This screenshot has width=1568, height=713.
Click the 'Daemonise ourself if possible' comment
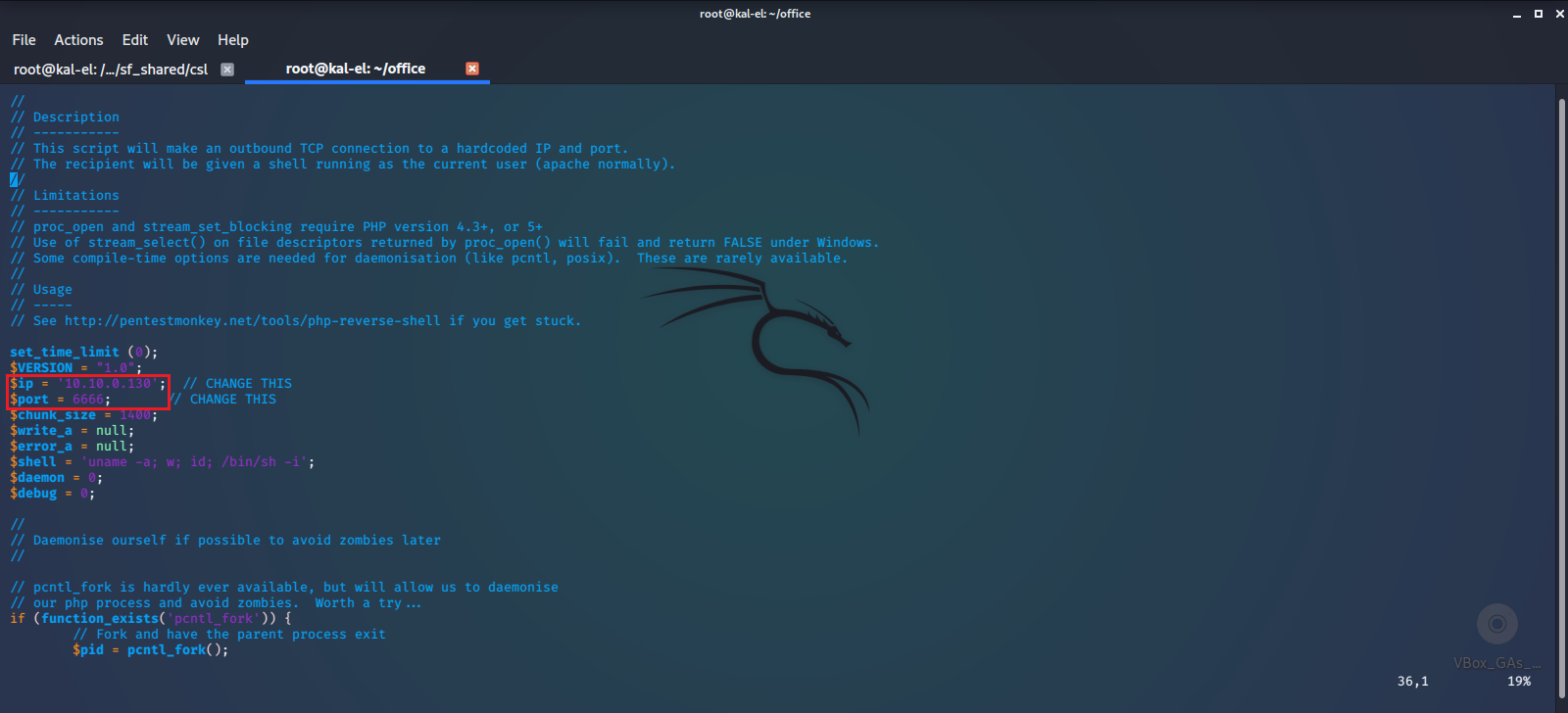pos(225,540)
